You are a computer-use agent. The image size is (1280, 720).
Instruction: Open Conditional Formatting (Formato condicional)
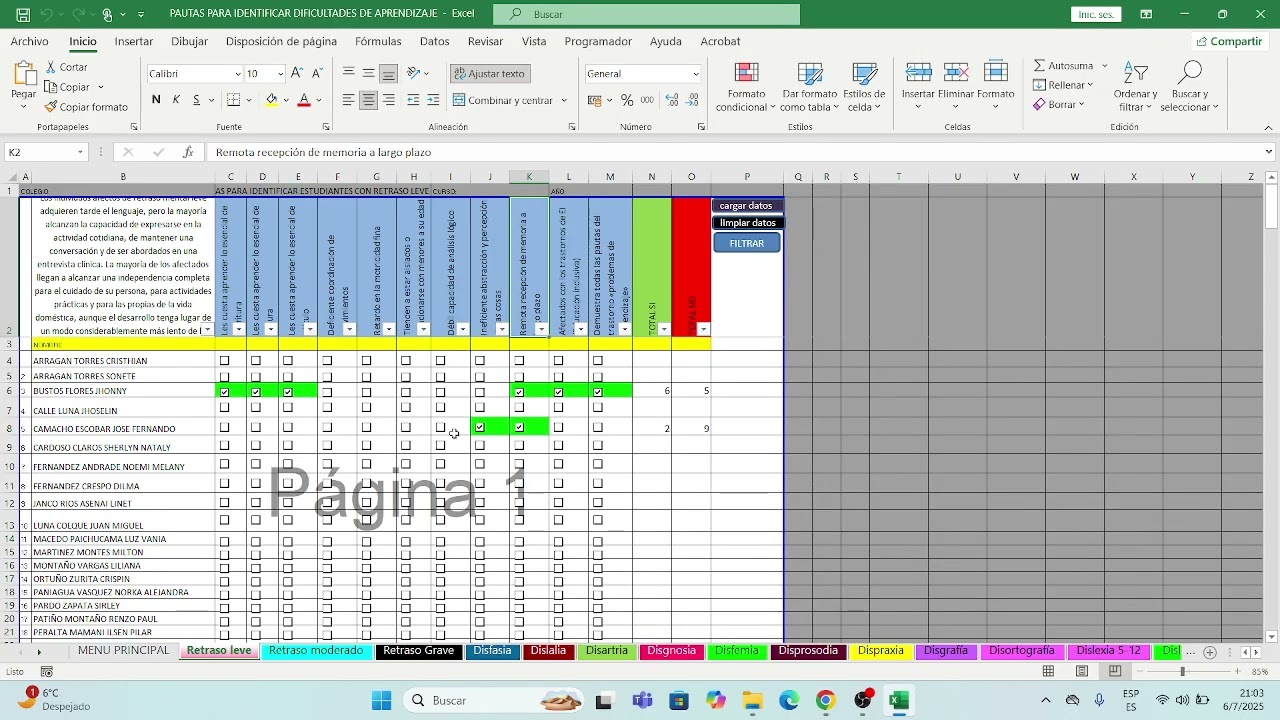pyautogui.click(x=746, y=88)
